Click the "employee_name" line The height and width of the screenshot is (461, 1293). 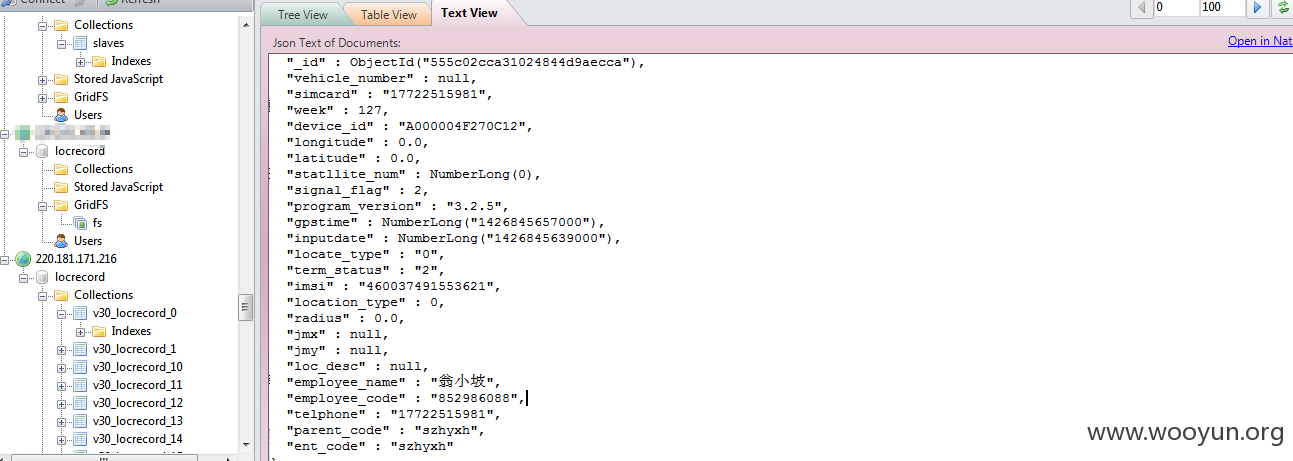tap(392, 382)
